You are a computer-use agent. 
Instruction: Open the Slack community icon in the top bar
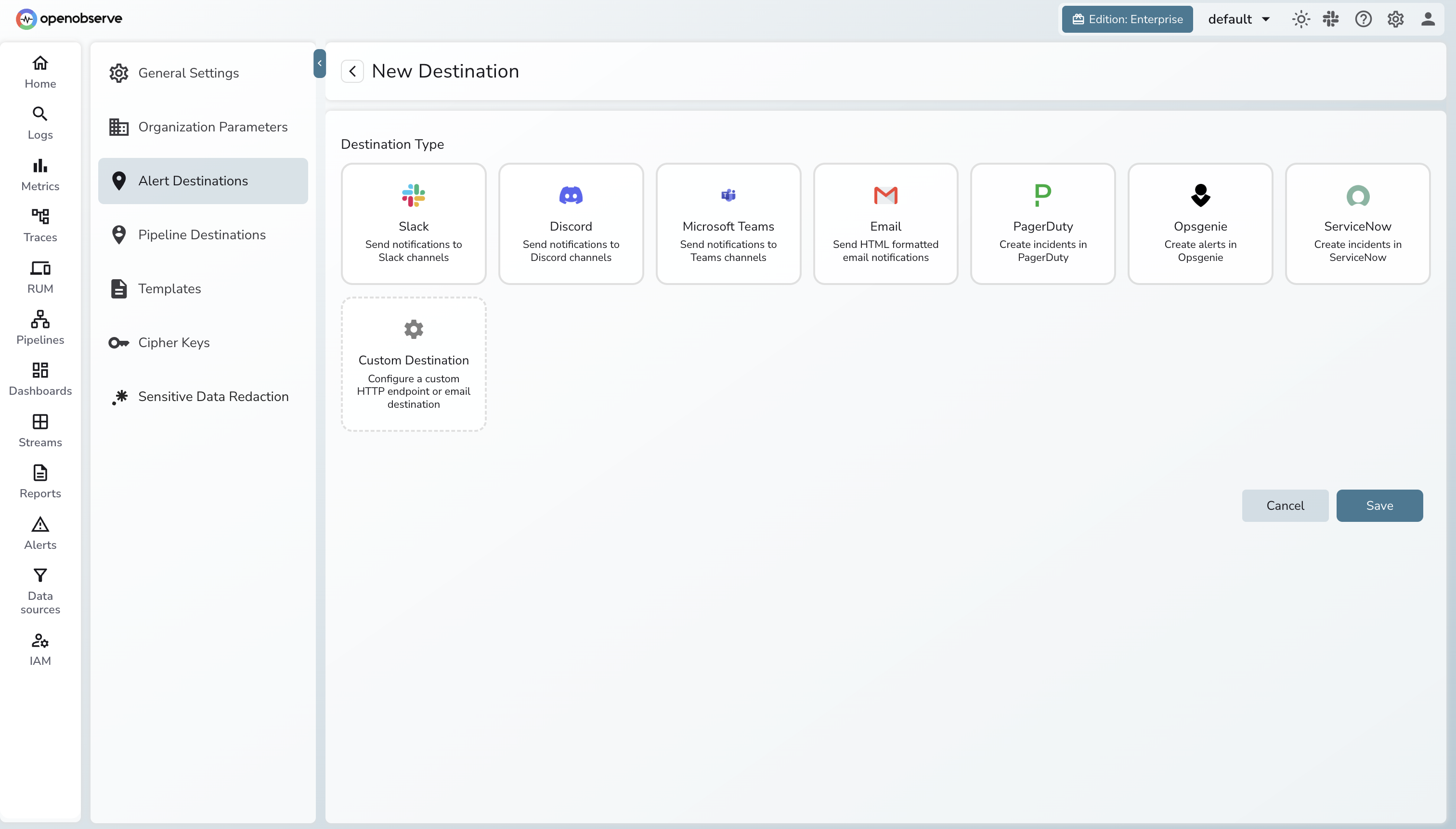pos(1332,19)
